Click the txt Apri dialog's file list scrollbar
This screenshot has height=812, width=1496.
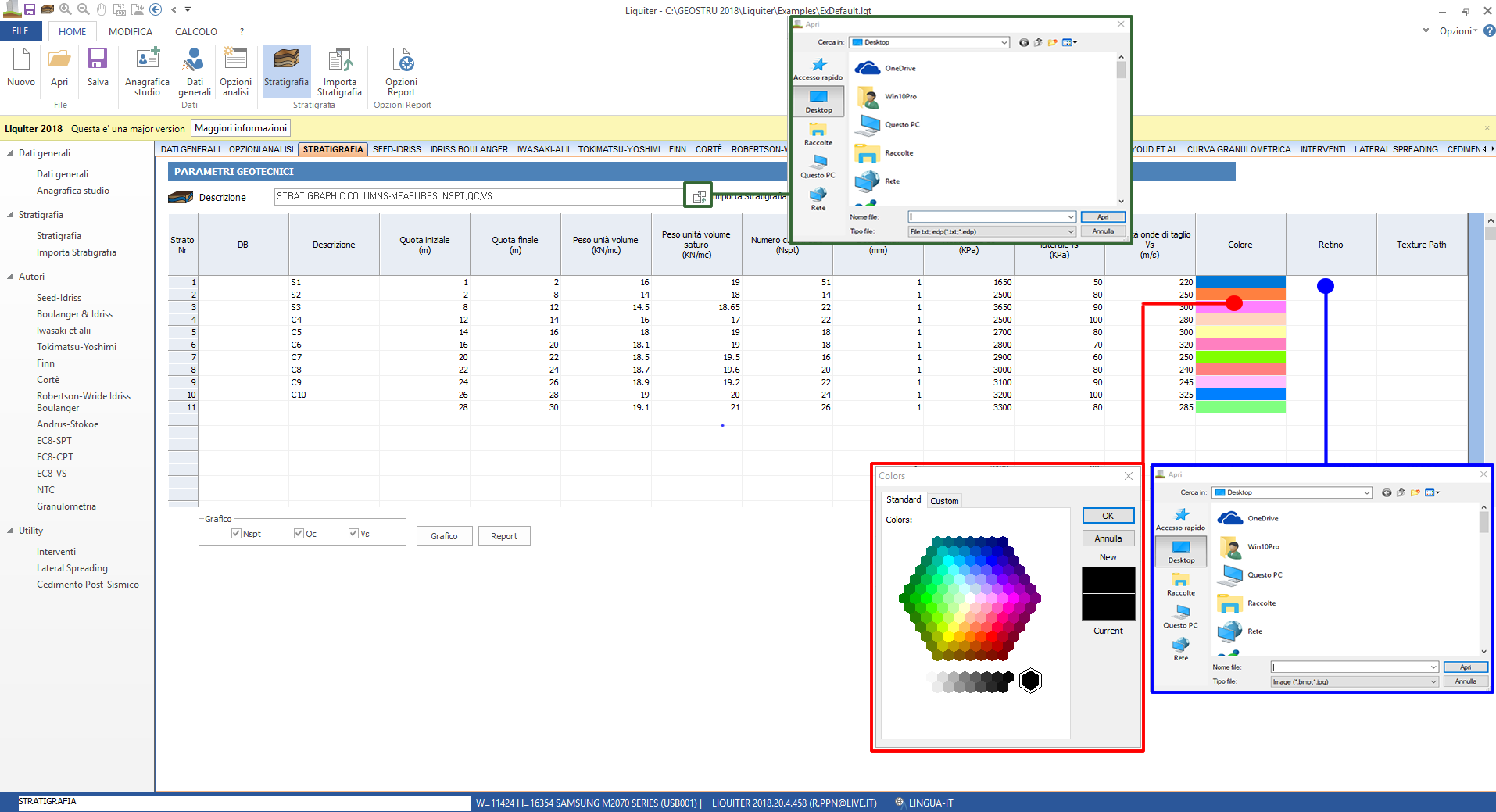tap(1121, 129)
